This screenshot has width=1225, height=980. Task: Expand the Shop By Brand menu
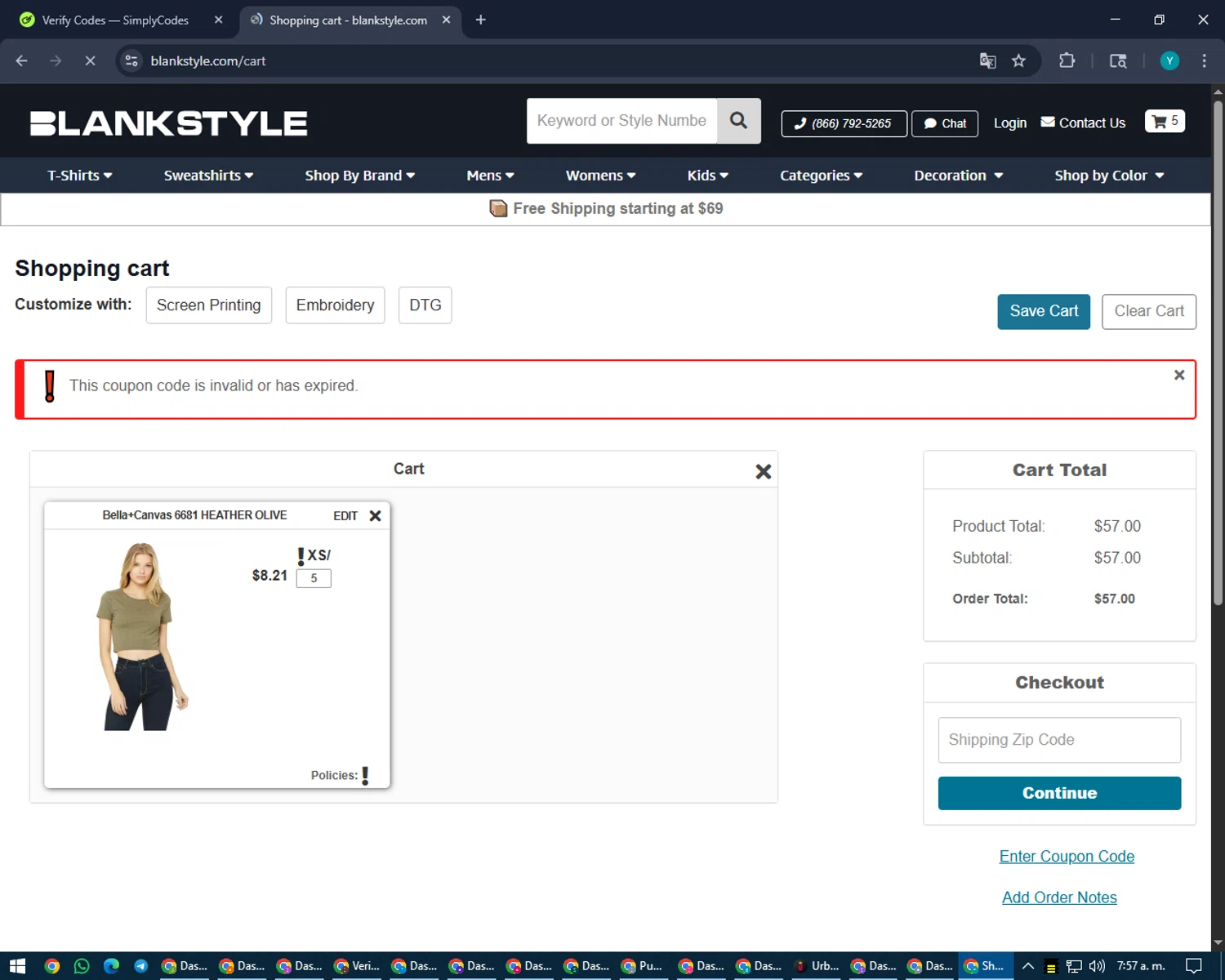tap(360, 176)
